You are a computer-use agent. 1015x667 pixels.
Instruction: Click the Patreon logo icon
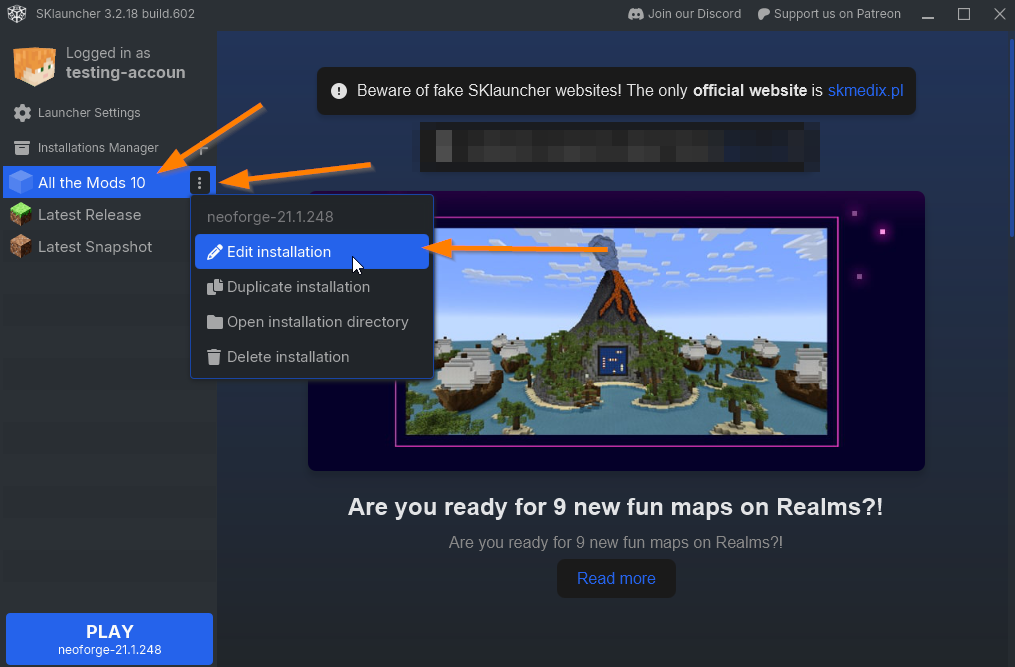[x=764, y=14]
